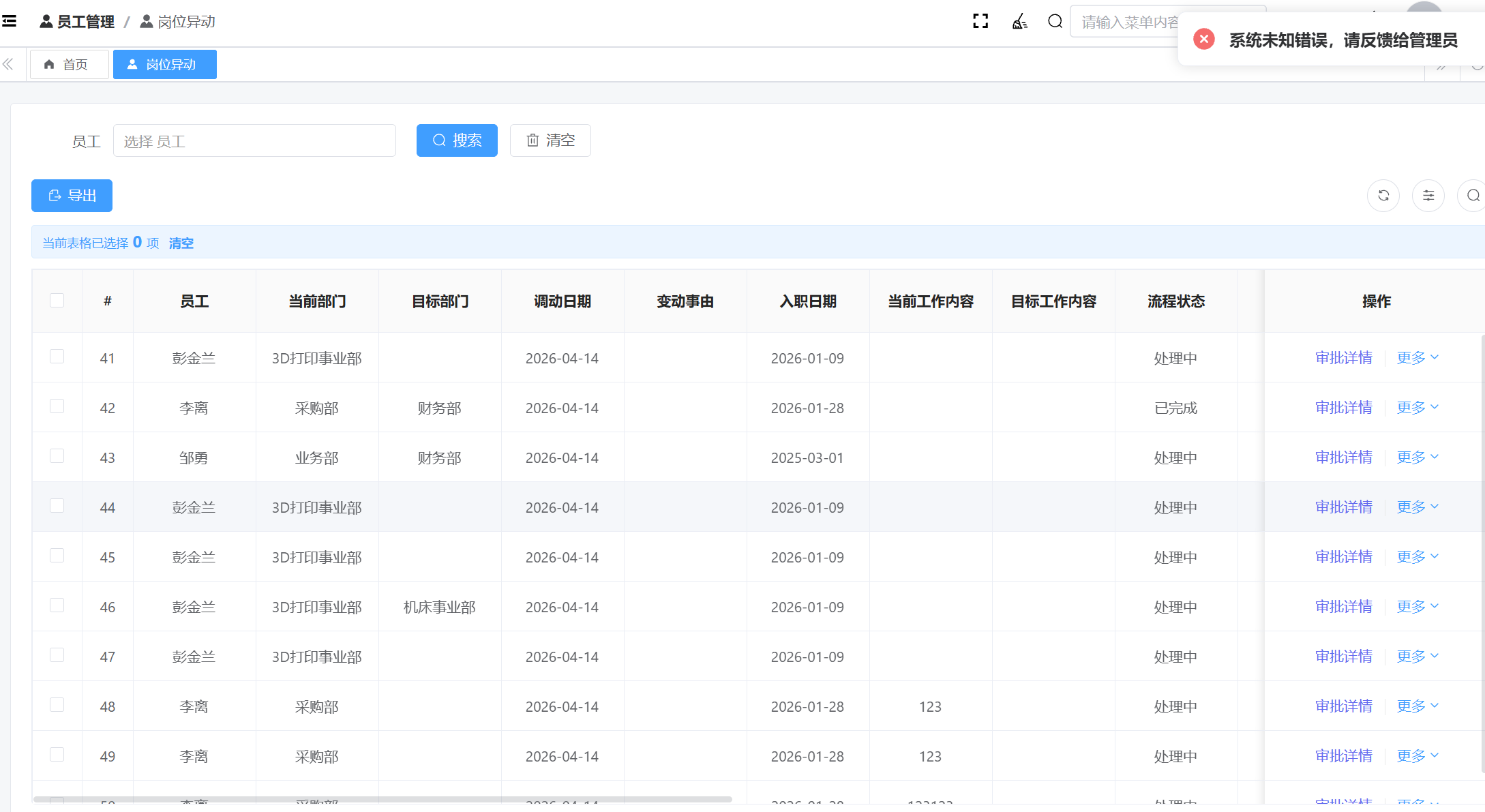Select the 岗位异动 tab
Screen dimensions: 1485x812
click(165, 65)
